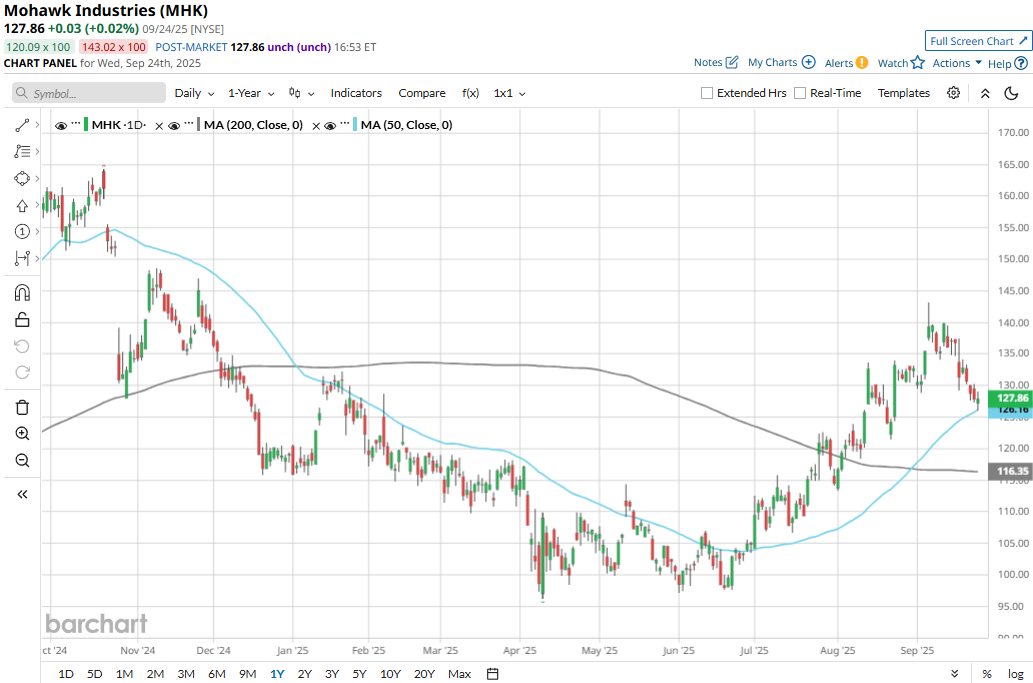The width and height of the screenshot is (1033, 683).
Task: Click the undo arrow
Action: (x=22, y=346)
